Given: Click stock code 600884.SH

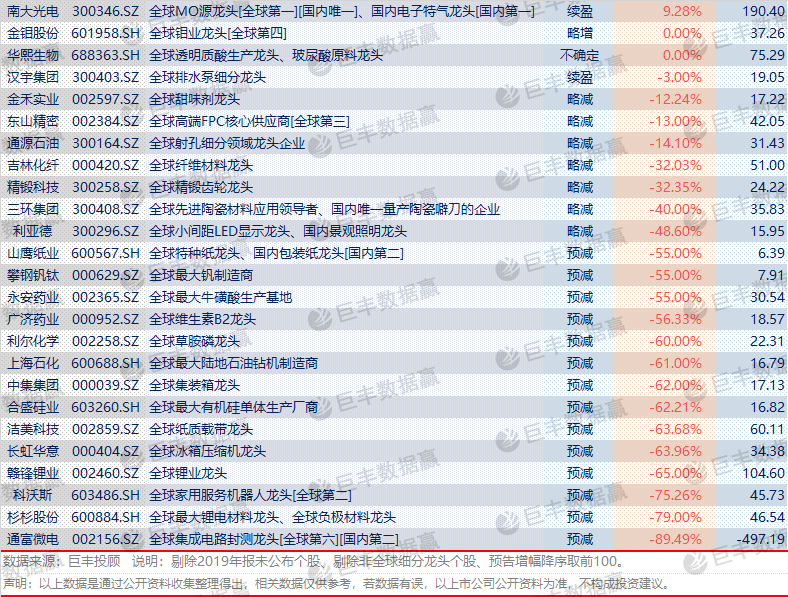Looking at the screenshot, I should pyautogui.click(x=106, y=517).
